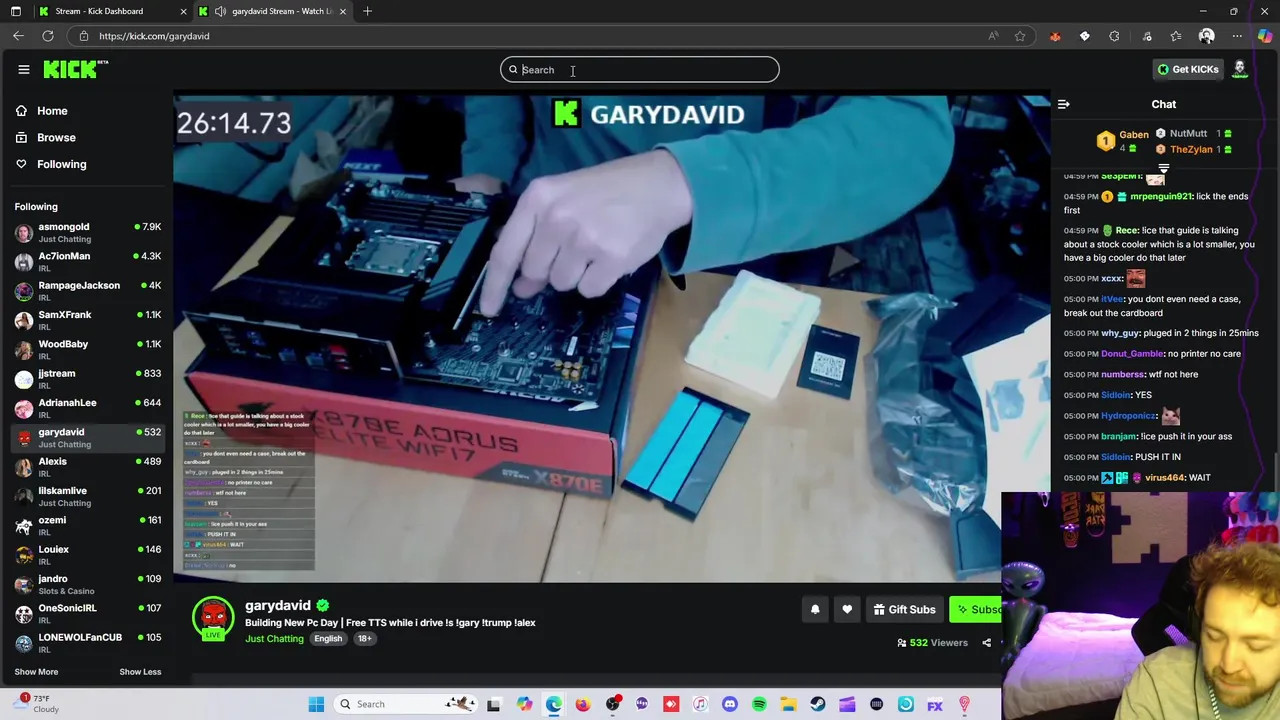Viewport: 1280px width, 720px height.
Task: Open ozemi channel in sidebar
Action: coord(88,525)
